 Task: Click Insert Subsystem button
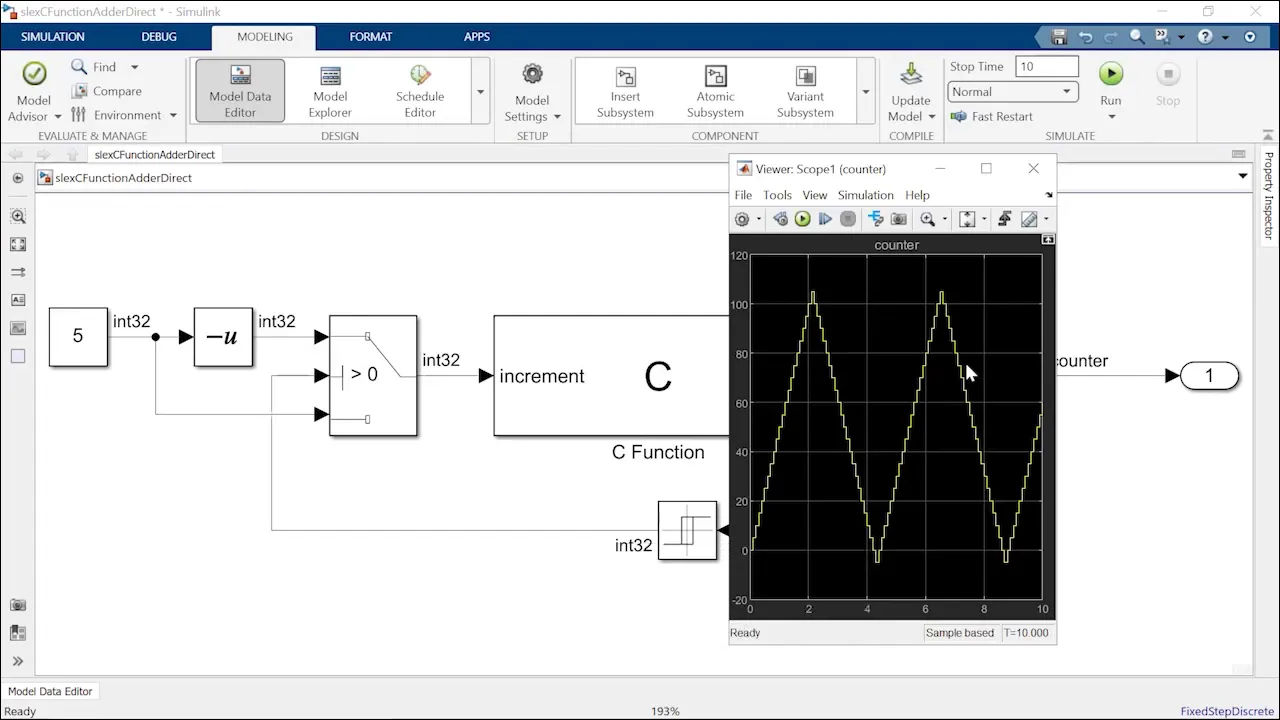pyautogui.click(x=625, y=91)
